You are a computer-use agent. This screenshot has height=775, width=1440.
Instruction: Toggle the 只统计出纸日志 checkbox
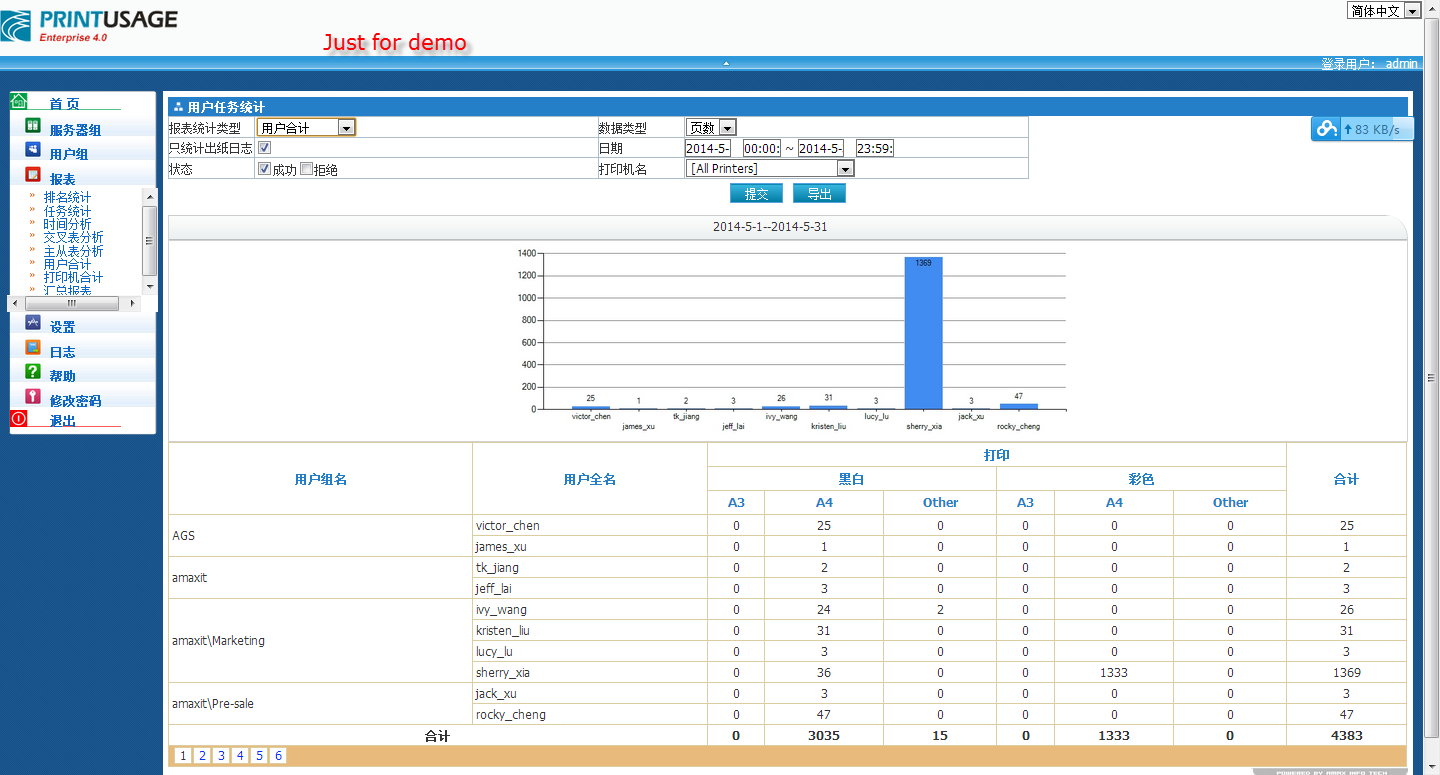[x=265, y=147]
